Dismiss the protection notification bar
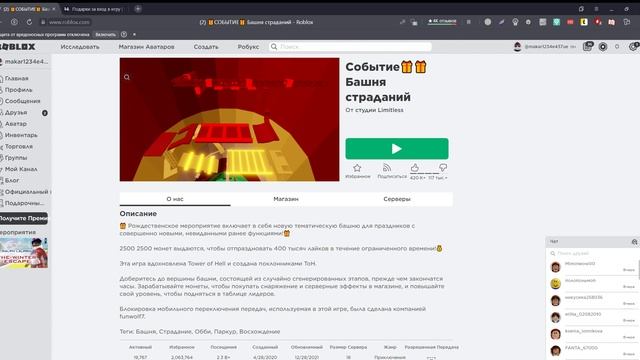 click(134, 35)
